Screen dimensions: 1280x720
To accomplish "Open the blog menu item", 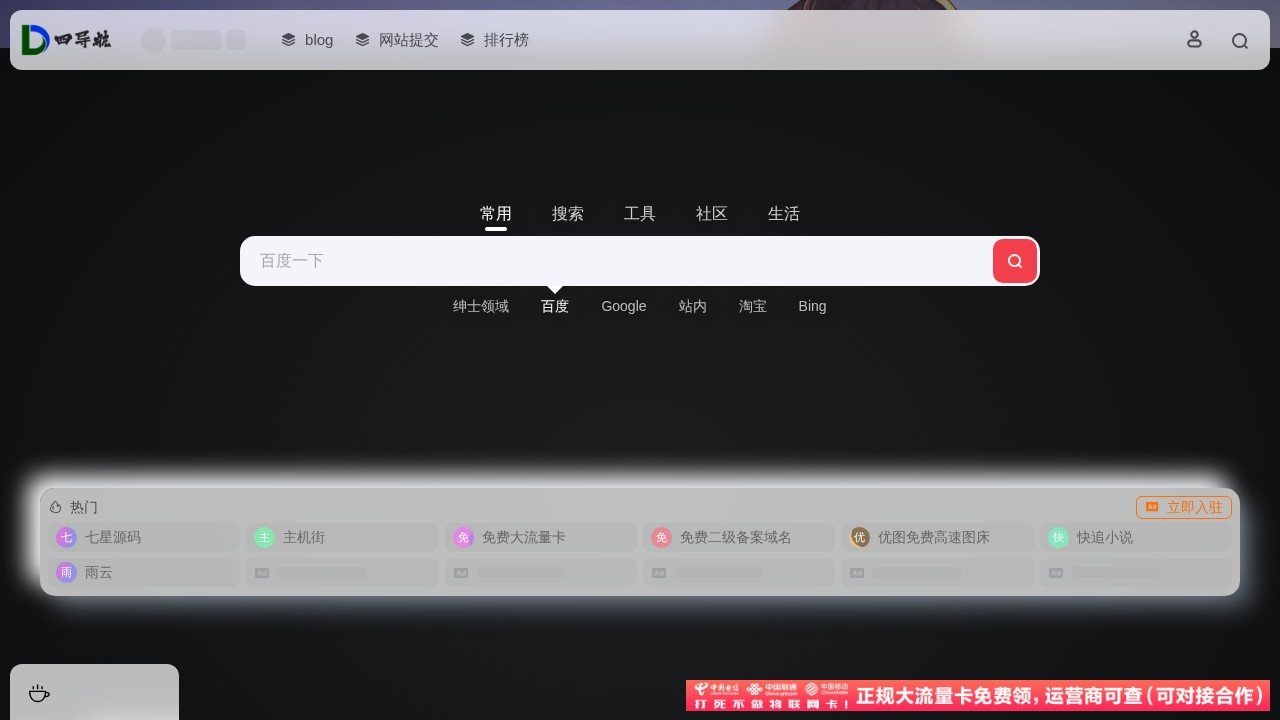I will pyautogui.click(x=307, y=40).
